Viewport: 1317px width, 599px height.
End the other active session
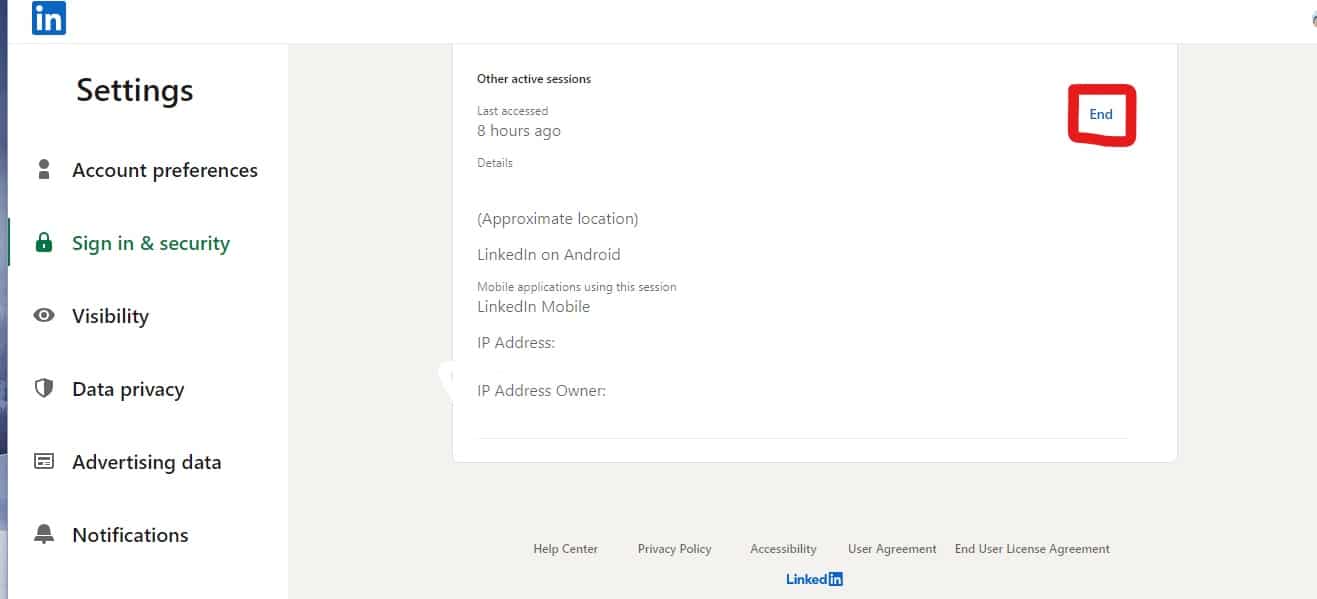[1101, 114]
